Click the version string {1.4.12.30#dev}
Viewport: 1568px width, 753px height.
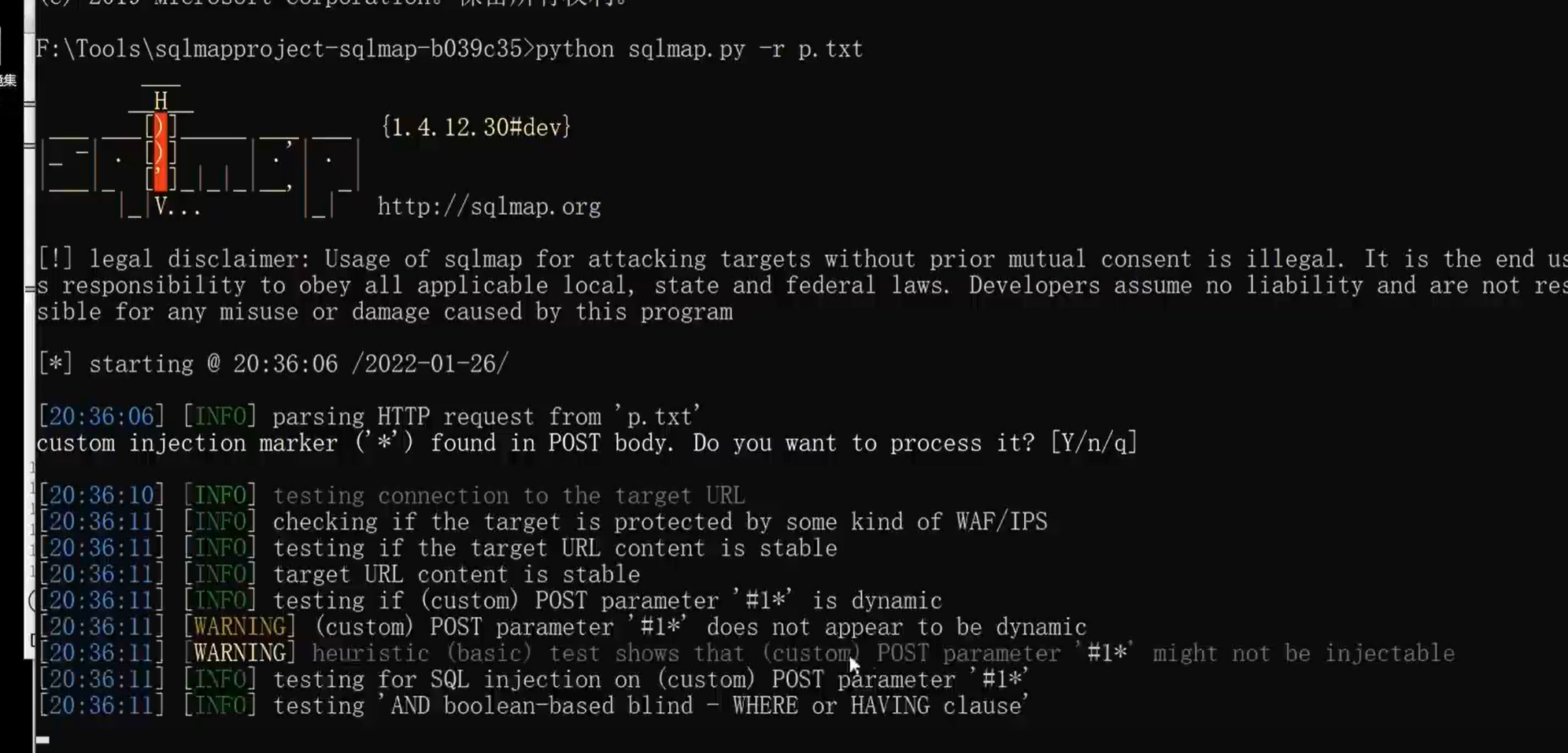pyautogui.click(x=476, y=127)
